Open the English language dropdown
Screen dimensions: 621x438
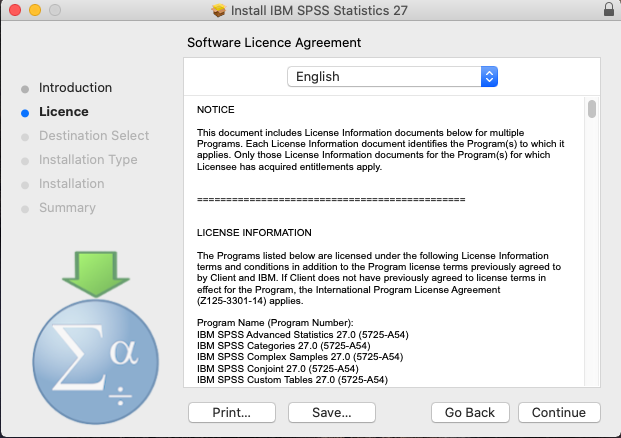click(x=391, y=77)
